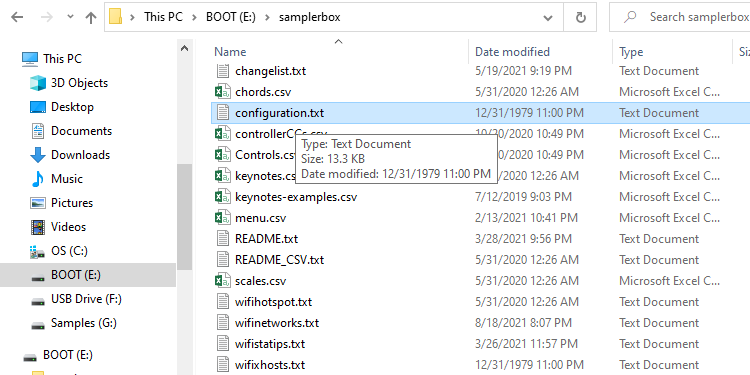Click the text file icon of changelist.txt
750x375 pixels.
(222, 71)
